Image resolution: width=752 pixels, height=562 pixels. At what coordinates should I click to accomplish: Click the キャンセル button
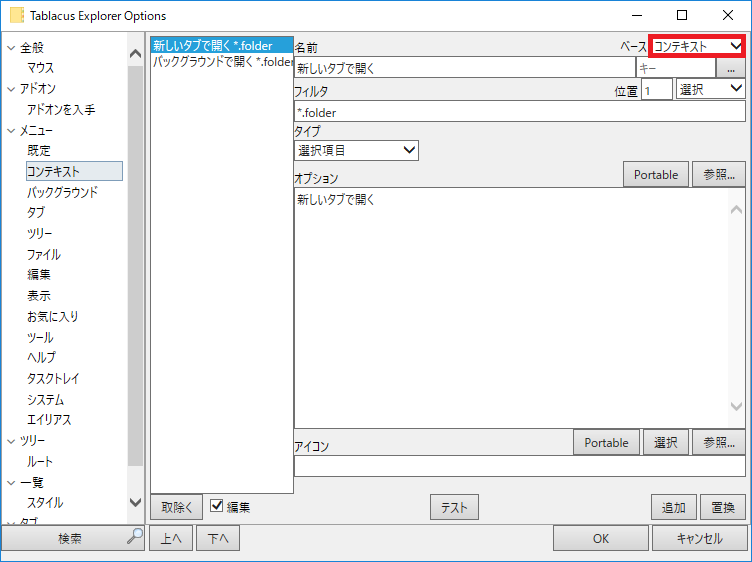699,538
